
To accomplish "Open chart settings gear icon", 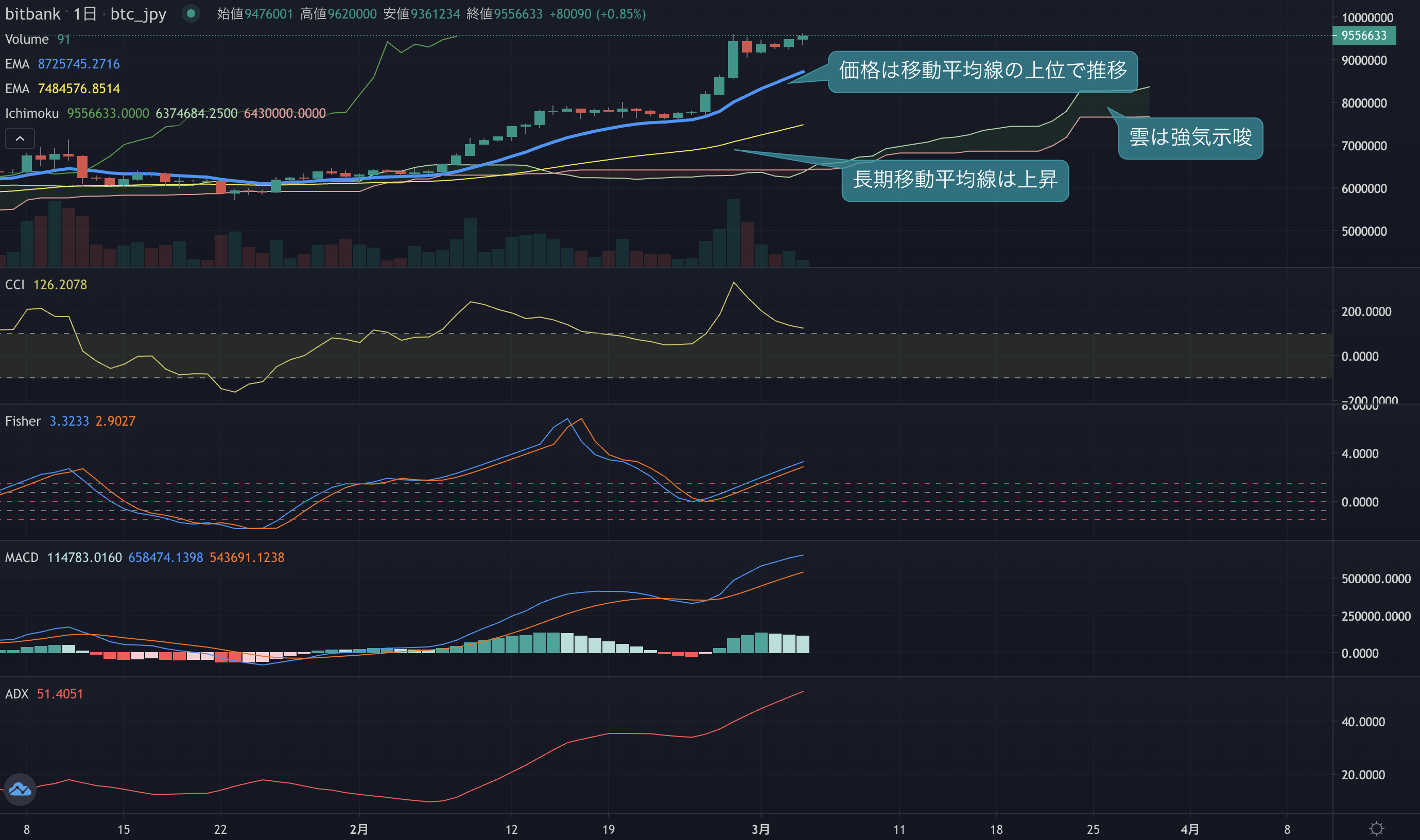I will (1376, 829).
